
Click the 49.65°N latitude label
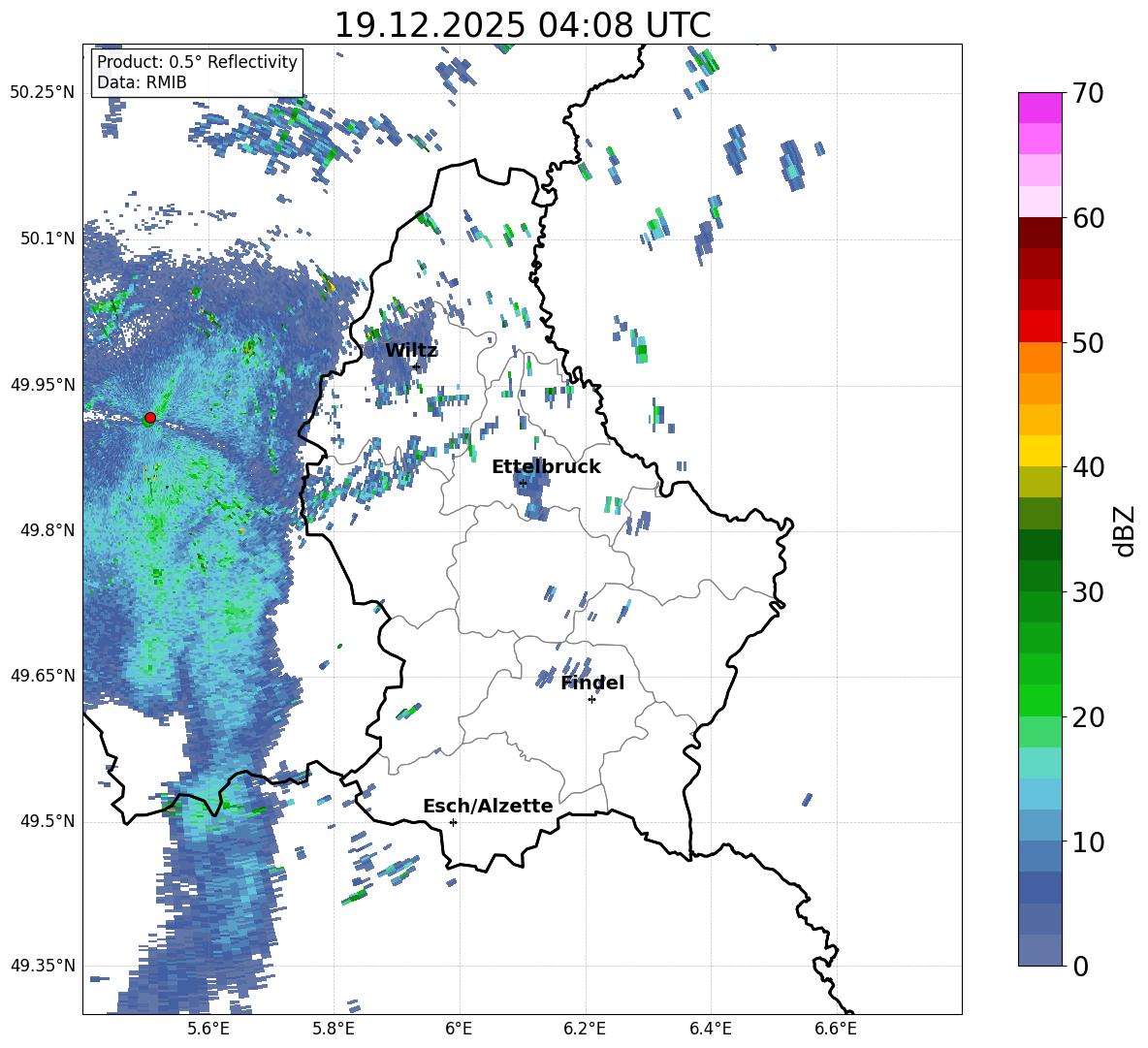pos(44,675)
